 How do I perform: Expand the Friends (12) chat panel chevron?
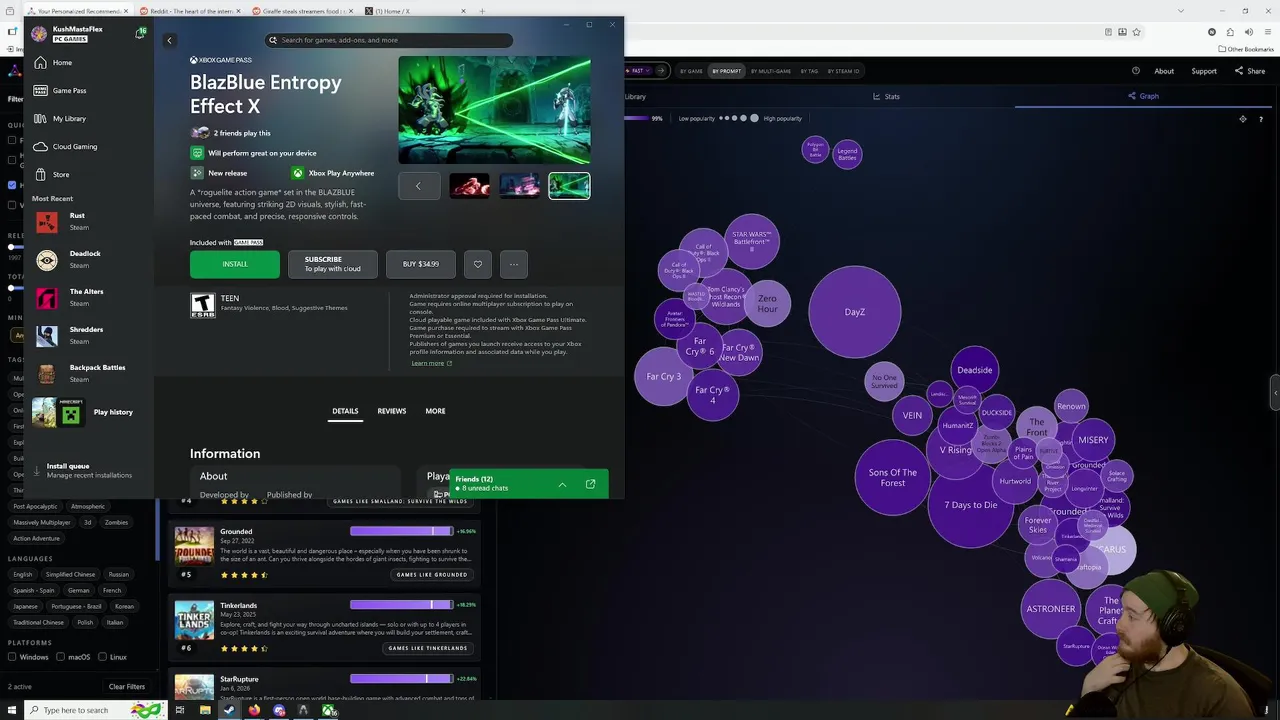562,484
